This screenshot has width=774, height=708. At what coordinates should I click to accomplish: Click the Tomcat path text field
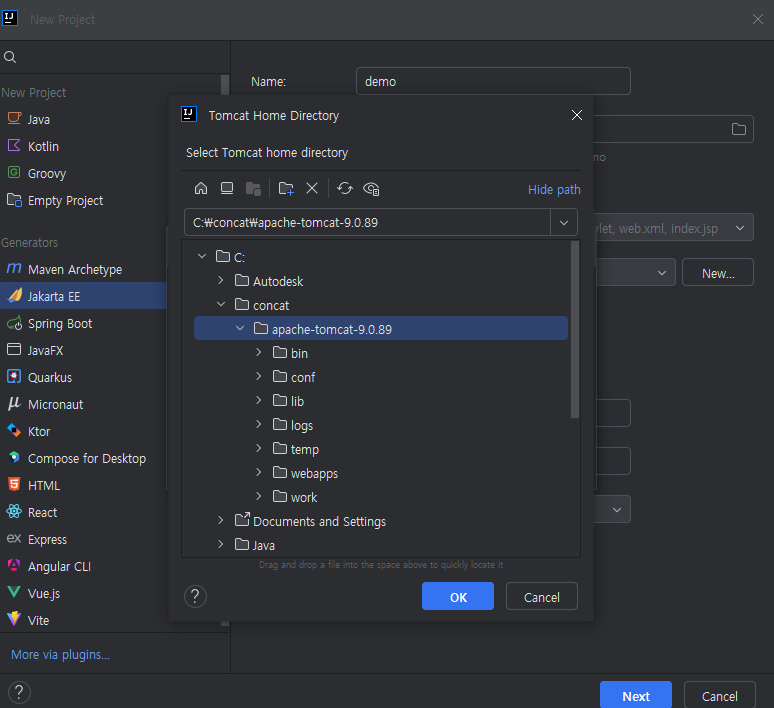(x=367, y=223)
